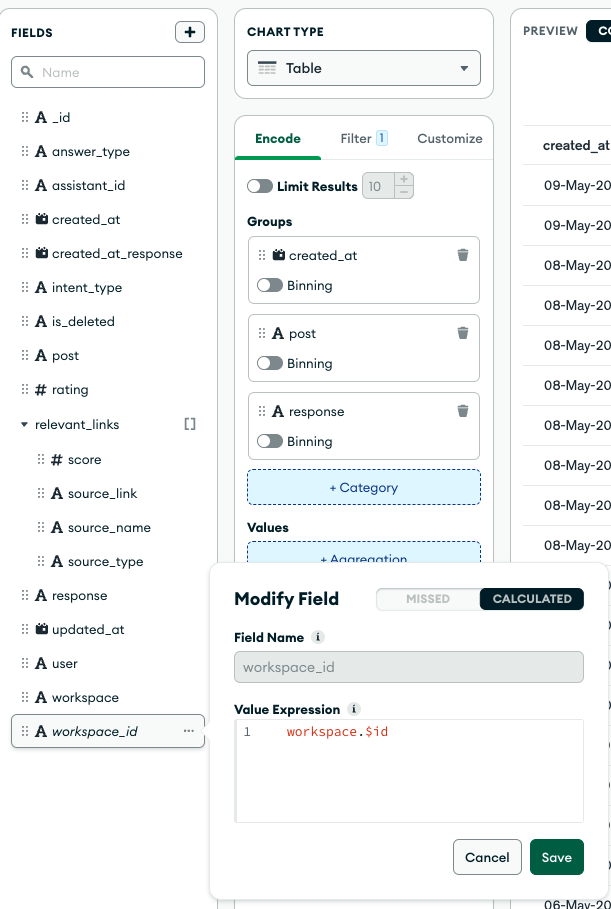Click the Field Name info icon

tap(318, 637)
